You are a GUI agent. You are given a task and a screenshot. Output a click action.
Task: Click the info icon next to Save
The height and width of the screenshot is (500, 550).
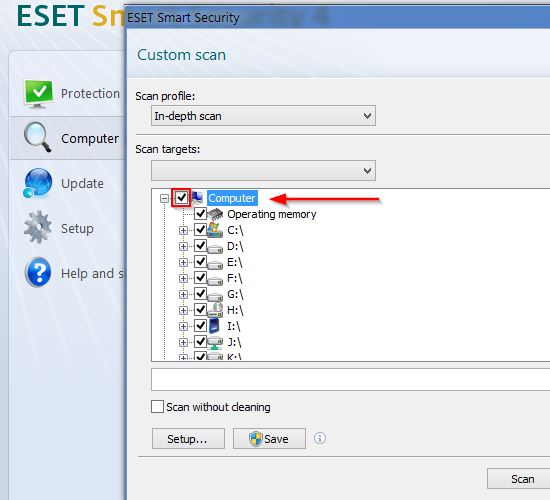coord(320,438)
